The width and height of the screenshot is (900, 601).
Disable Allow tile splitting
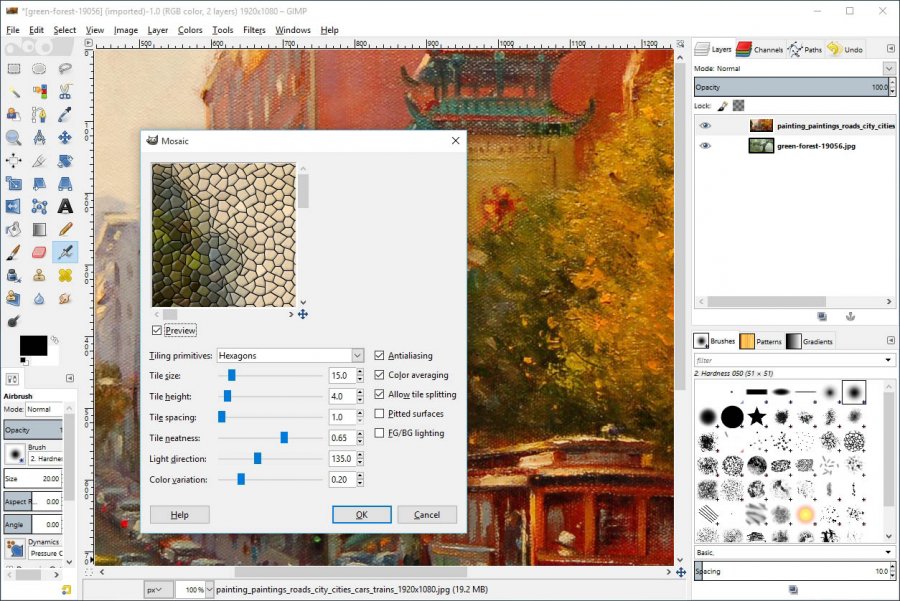pos(379,394)
